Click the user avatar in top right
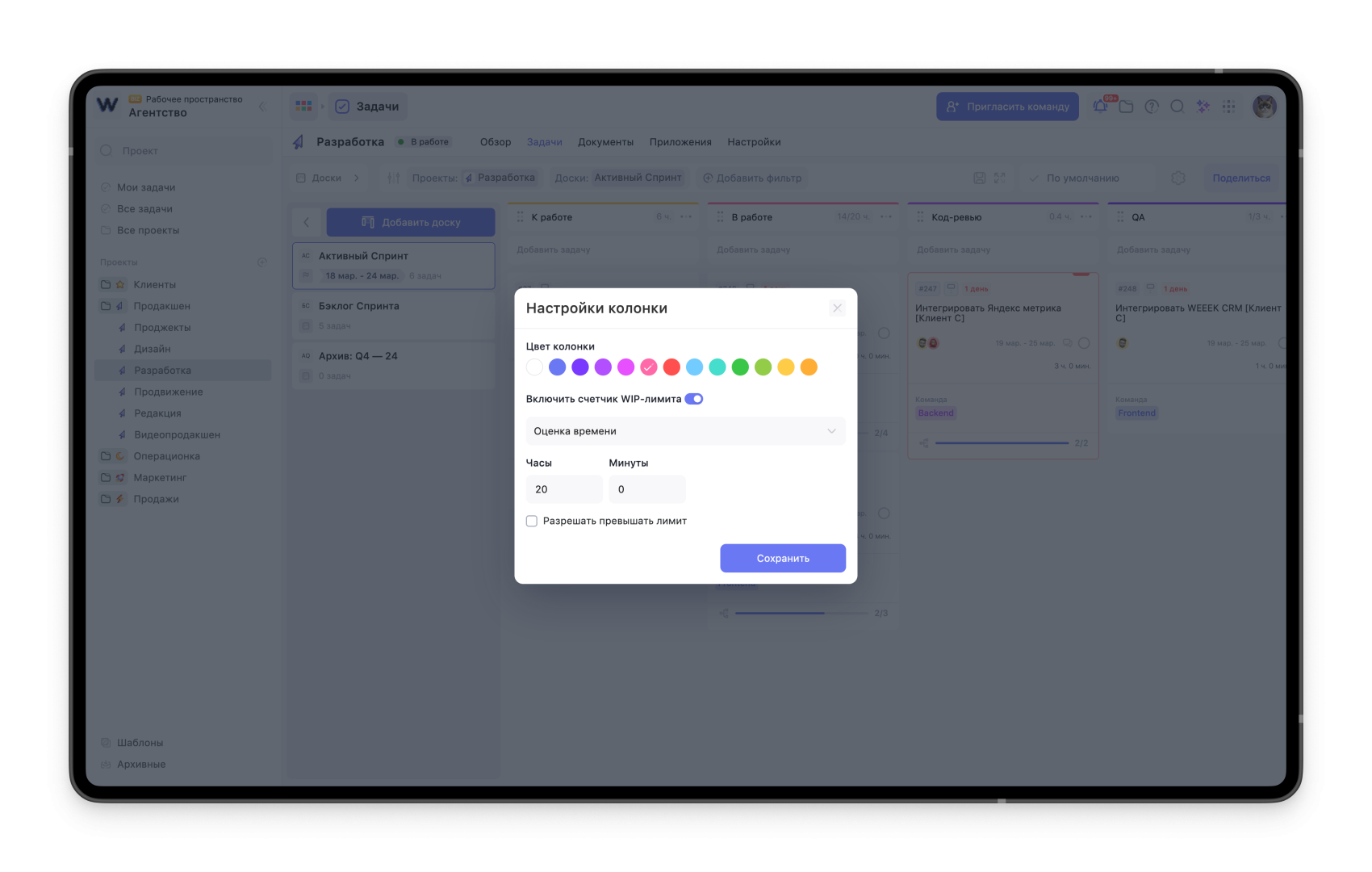This screenshot has height=872, width=1372. (1264, 107)
